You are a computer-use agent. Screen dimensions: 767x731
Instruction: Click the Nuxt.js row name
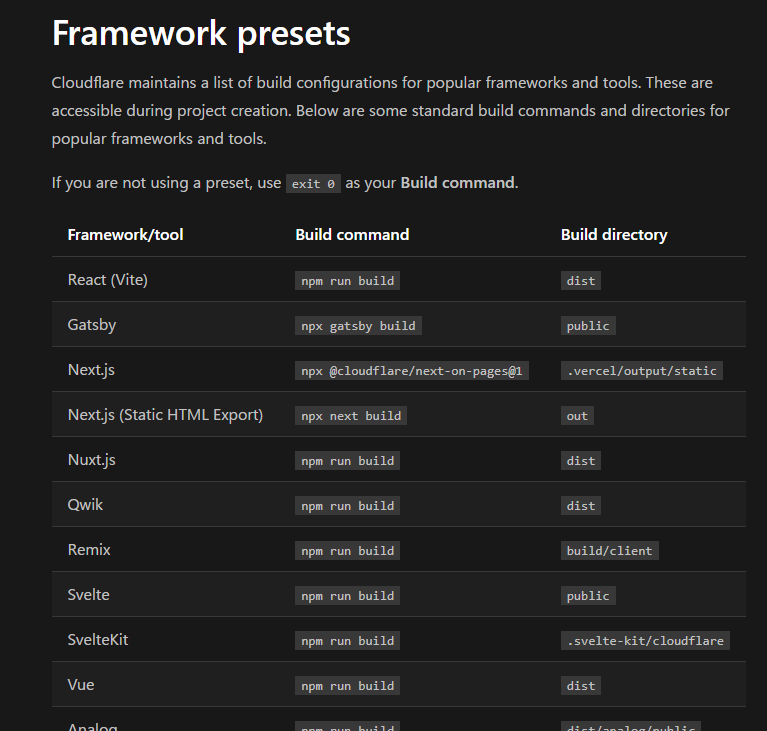coord(91,460)
